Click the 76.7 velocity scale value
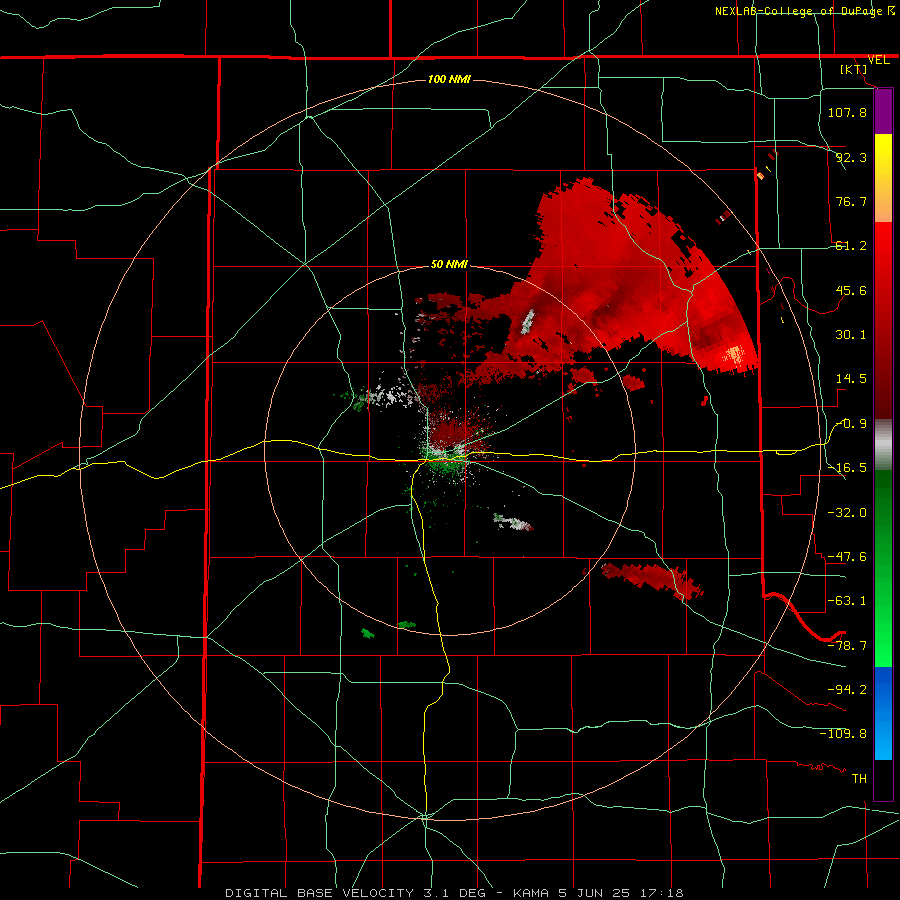This screenshot has height=900, width=900. click(851, 201)
